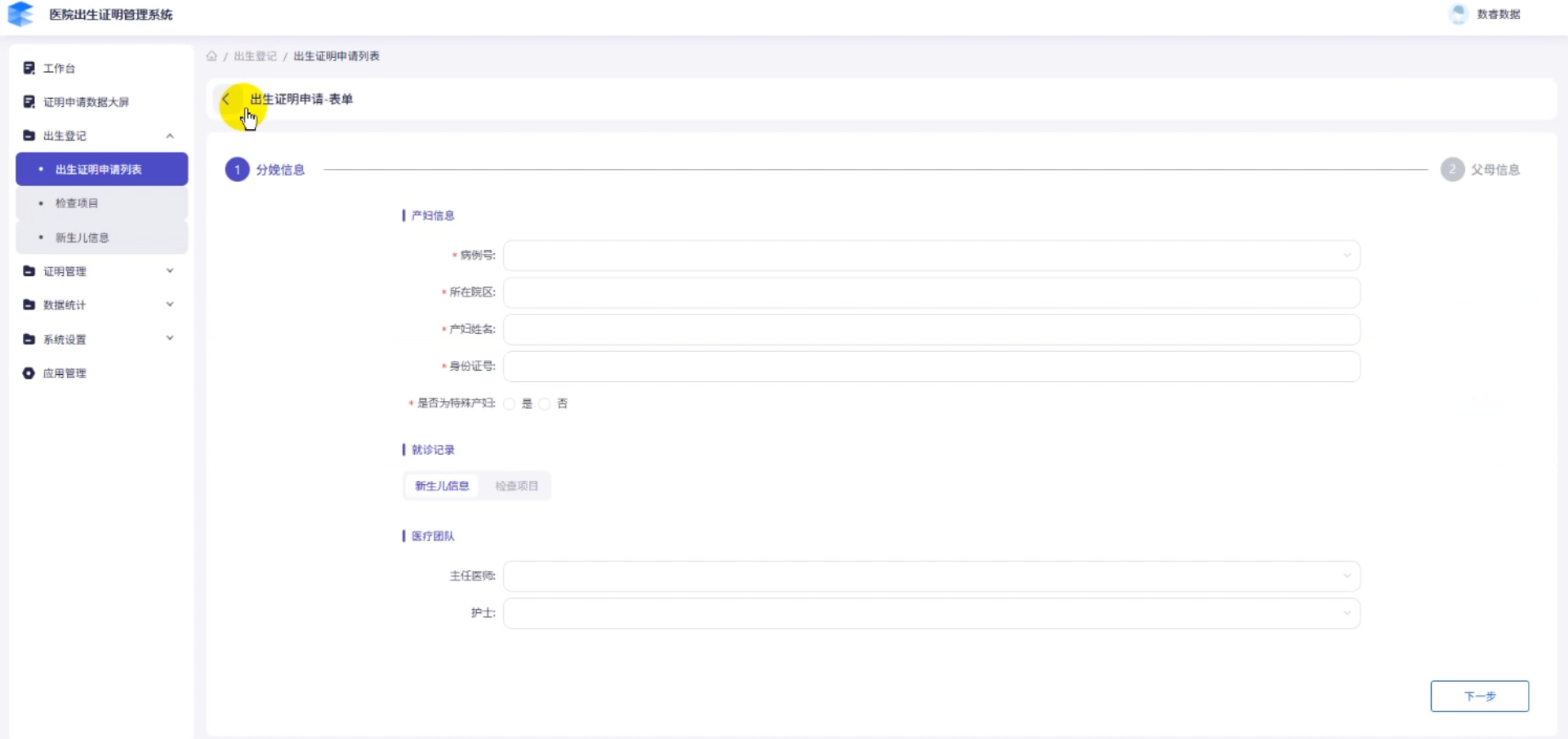Open the user avatar icon

[x=1459, y=14]
